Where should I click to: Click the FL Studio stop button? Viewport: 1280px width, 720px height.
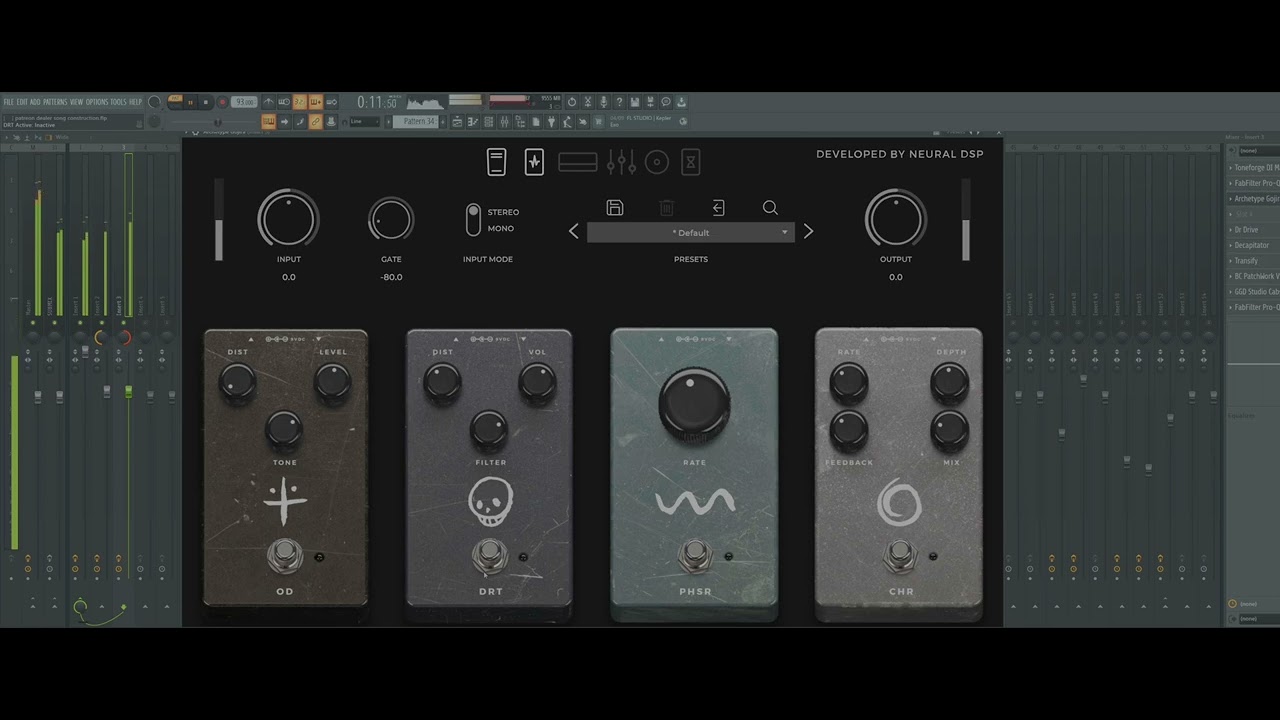coord(206,102)
